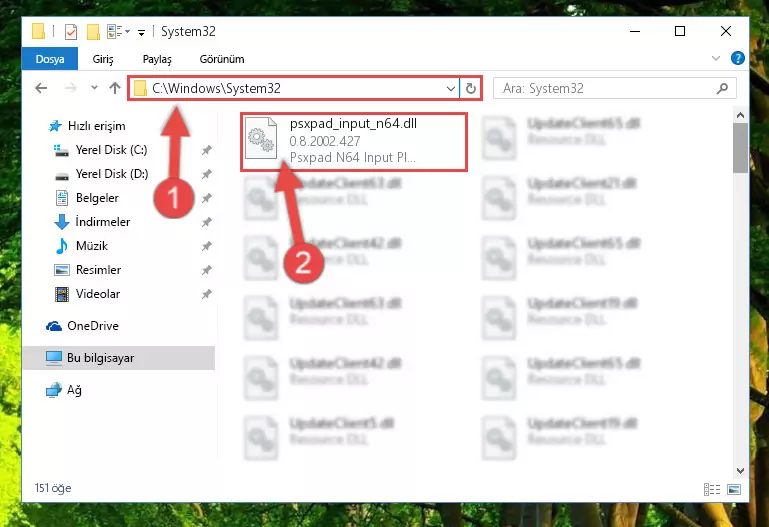Go back with the left arrow
Viewport: 769px width, 527px height.
tap(41, 88)
